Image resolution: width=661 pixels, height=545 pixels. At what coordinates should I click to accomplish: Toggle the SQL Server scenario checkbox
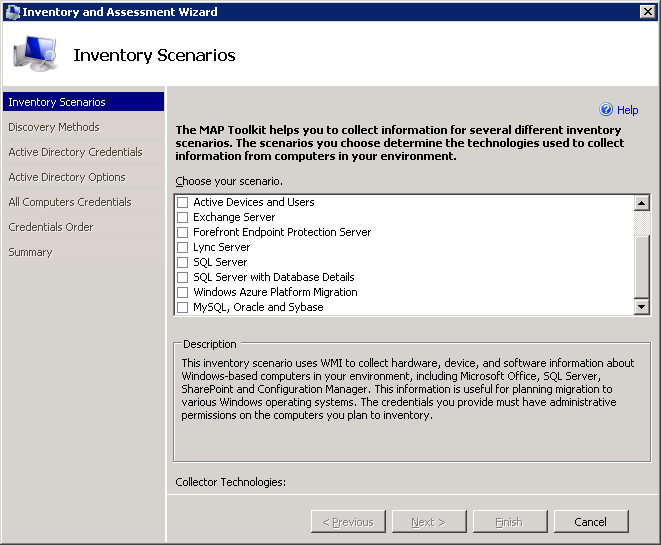(x=182, y=262)
